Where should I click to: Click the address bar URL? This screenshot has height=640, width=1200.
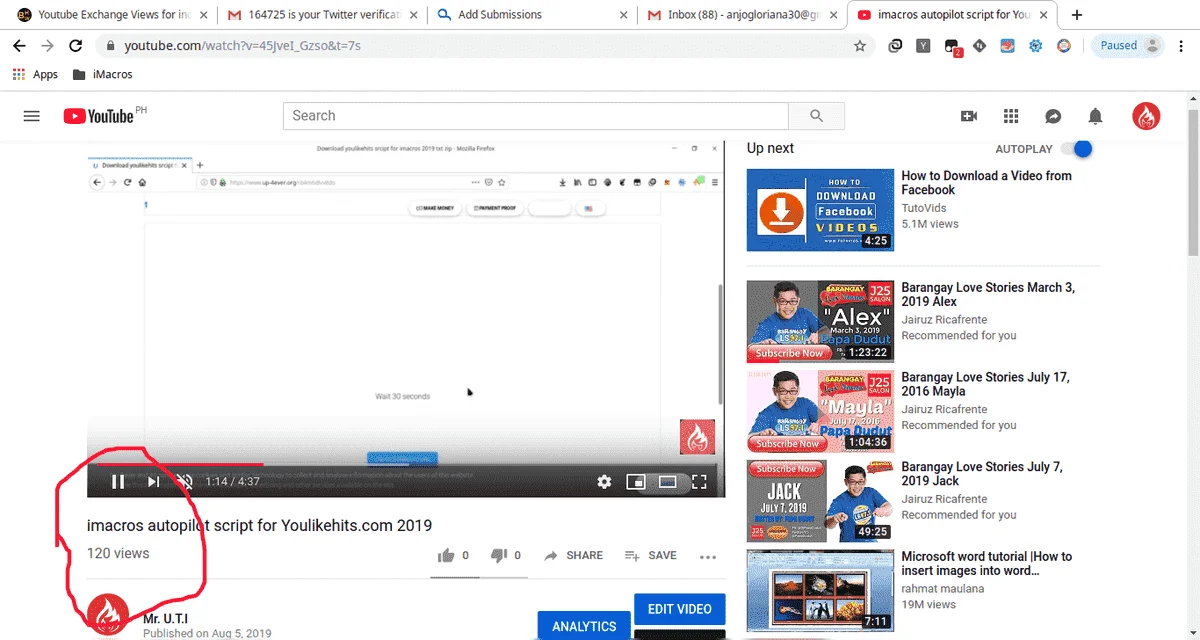coord(243,45)
